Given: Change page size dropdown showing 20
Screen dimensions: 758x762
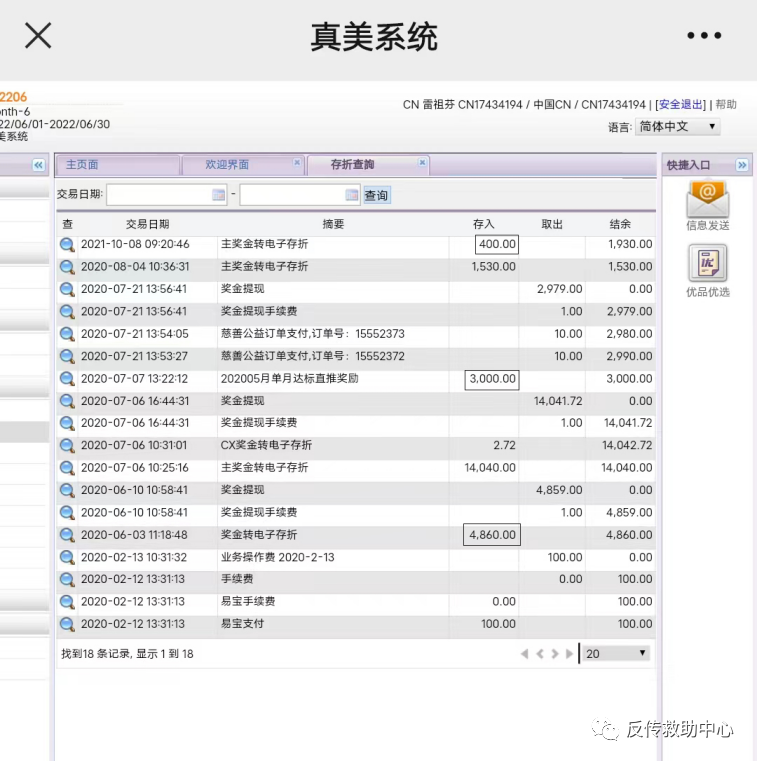Looking at the screenshot, I should pyautogui.click(x=617, y=653).
